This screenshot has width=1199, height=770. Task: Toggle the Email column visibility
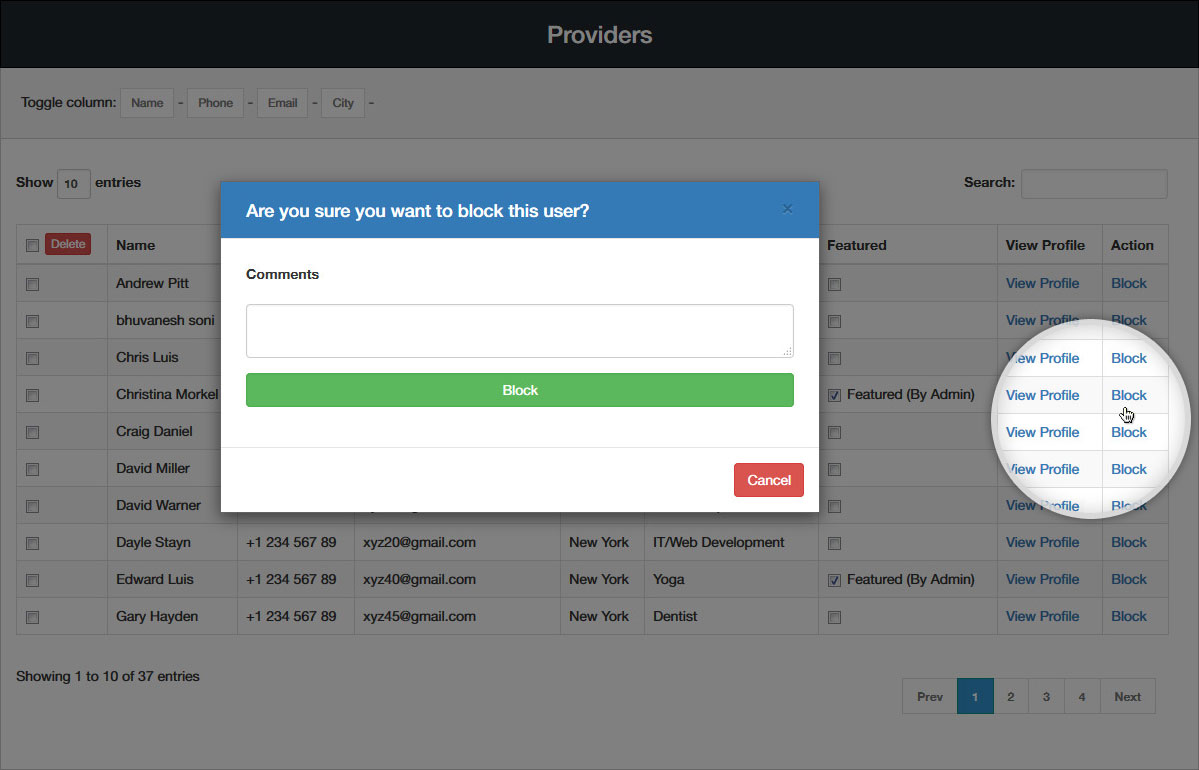[282, 103]
